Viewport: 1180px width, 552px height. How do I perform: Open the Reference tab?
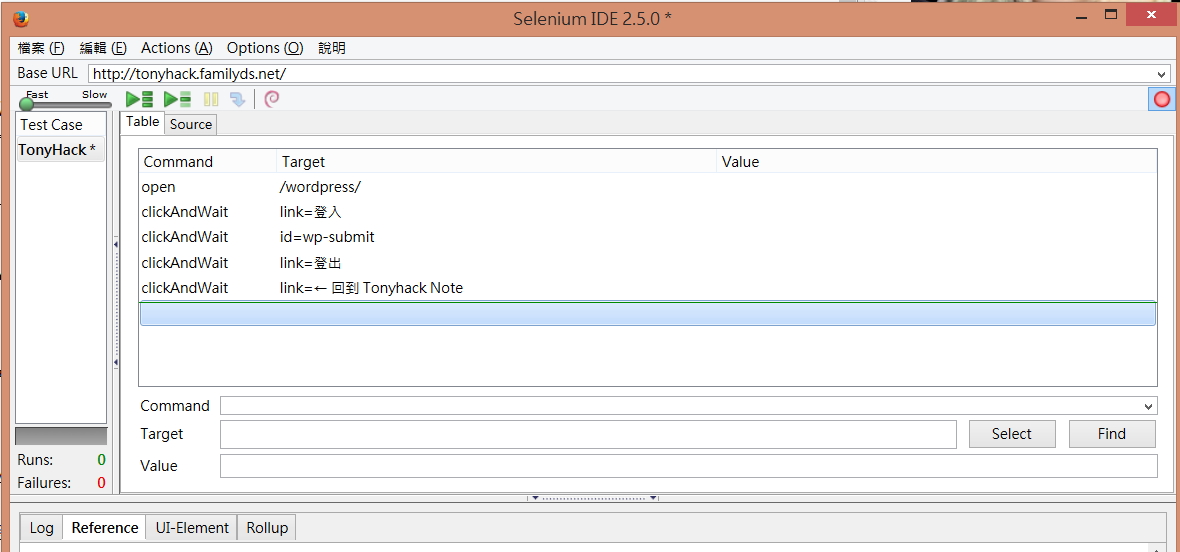pos(105,528)
